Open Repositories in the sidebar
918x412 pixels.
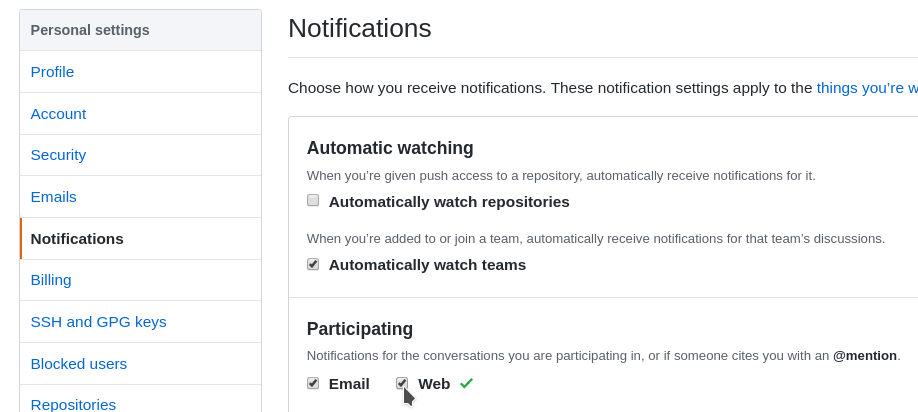[73, 404]
